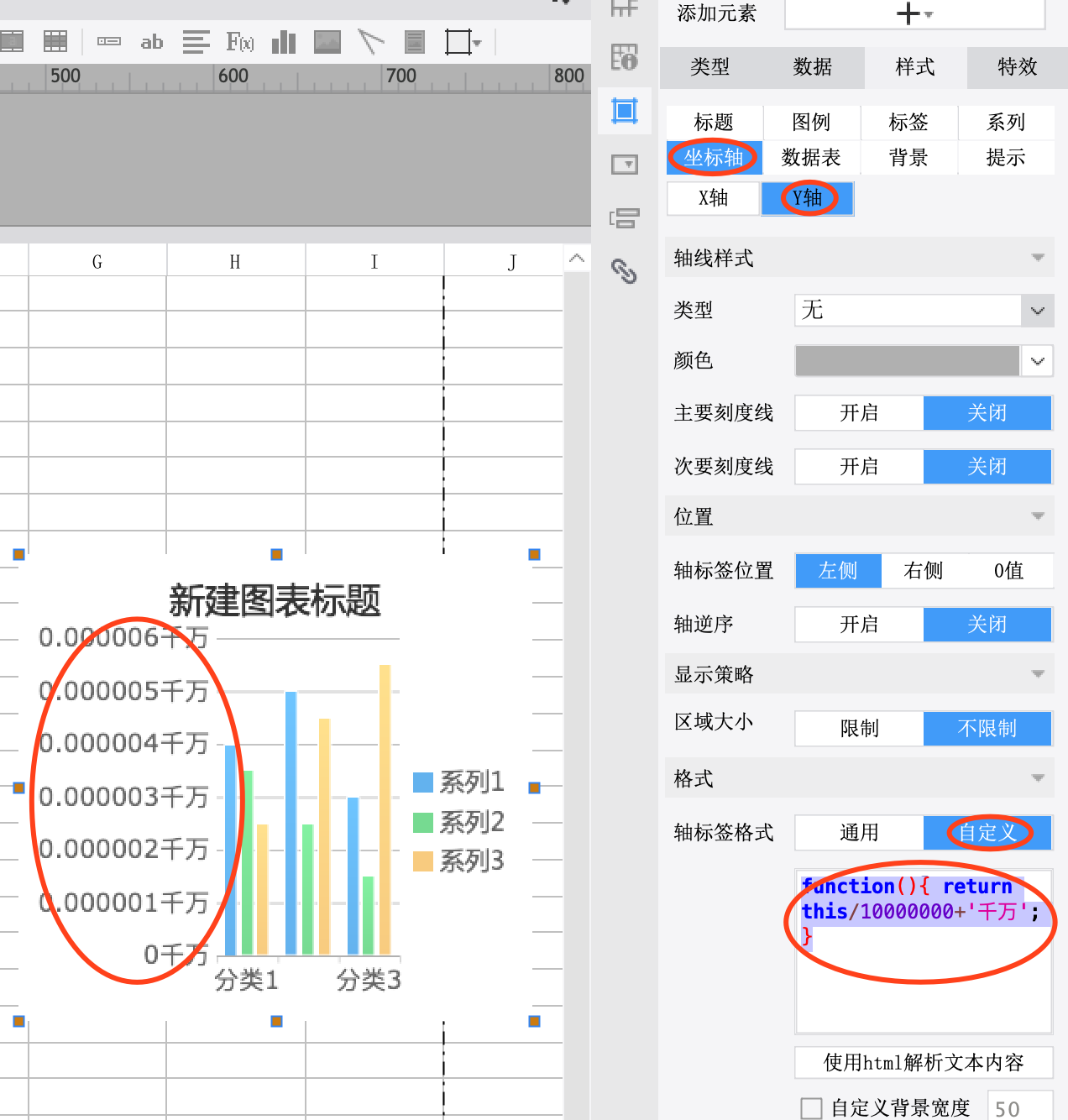Turn off 轴逆序 with 关闭

[987, 625]
